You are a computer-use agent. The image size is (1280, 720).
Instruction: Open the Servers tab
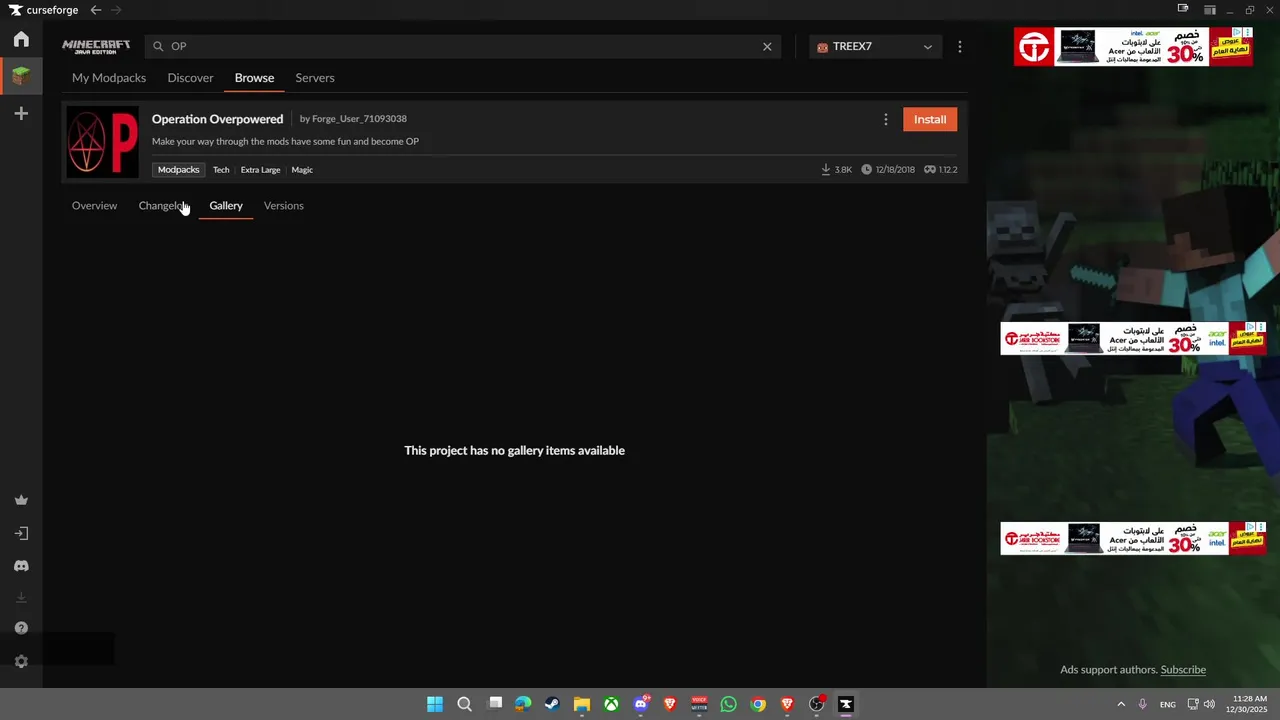coord(315,78)
